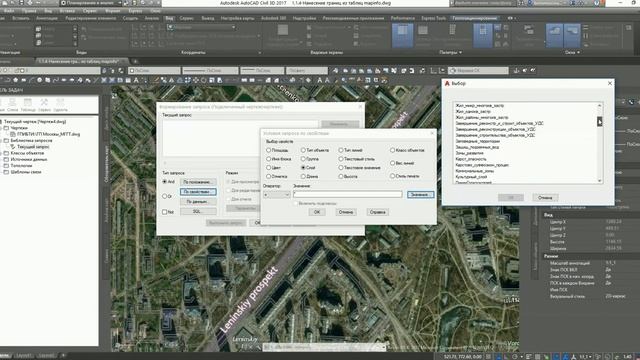Select Карст_опасность in the Выбор list

point(471,159)
